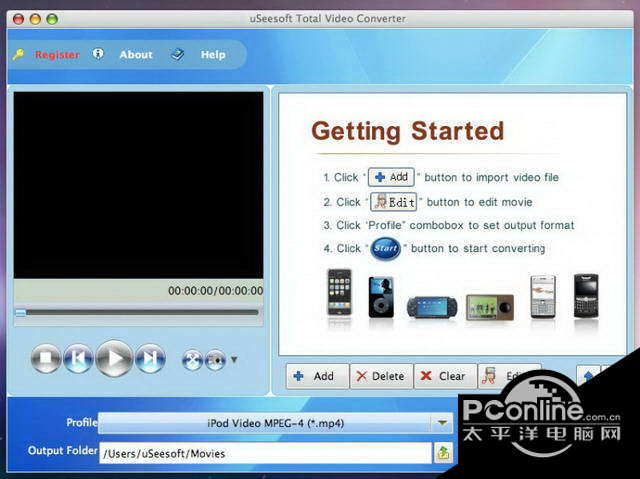This screenshot has height=479, width=640.
Task: Click the Add button in the file toolbar
Action: tap(317, 376)
